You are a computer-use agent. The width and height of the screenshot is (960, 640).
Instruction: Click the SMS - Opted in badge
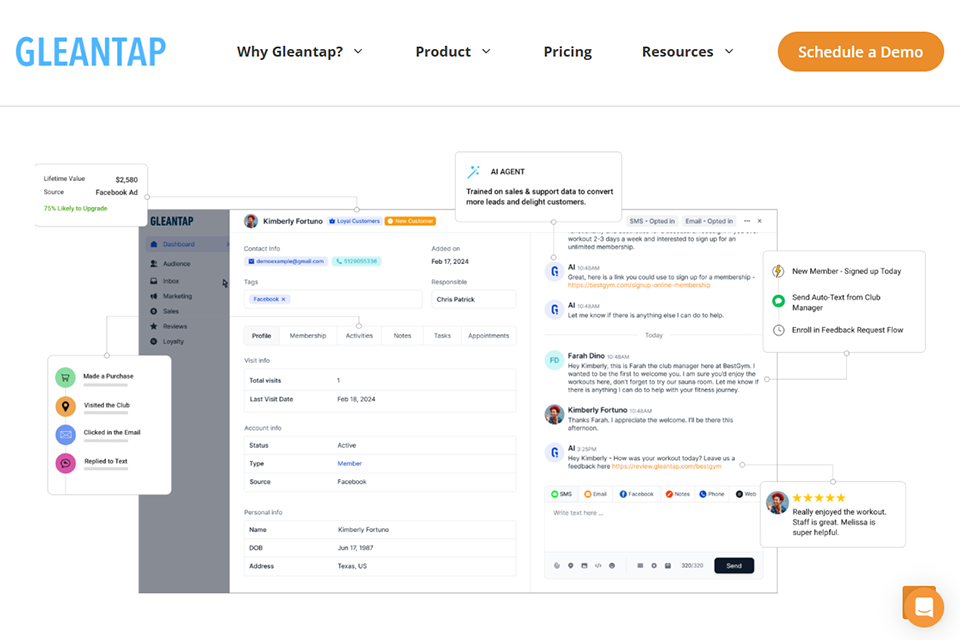(652, 221)
